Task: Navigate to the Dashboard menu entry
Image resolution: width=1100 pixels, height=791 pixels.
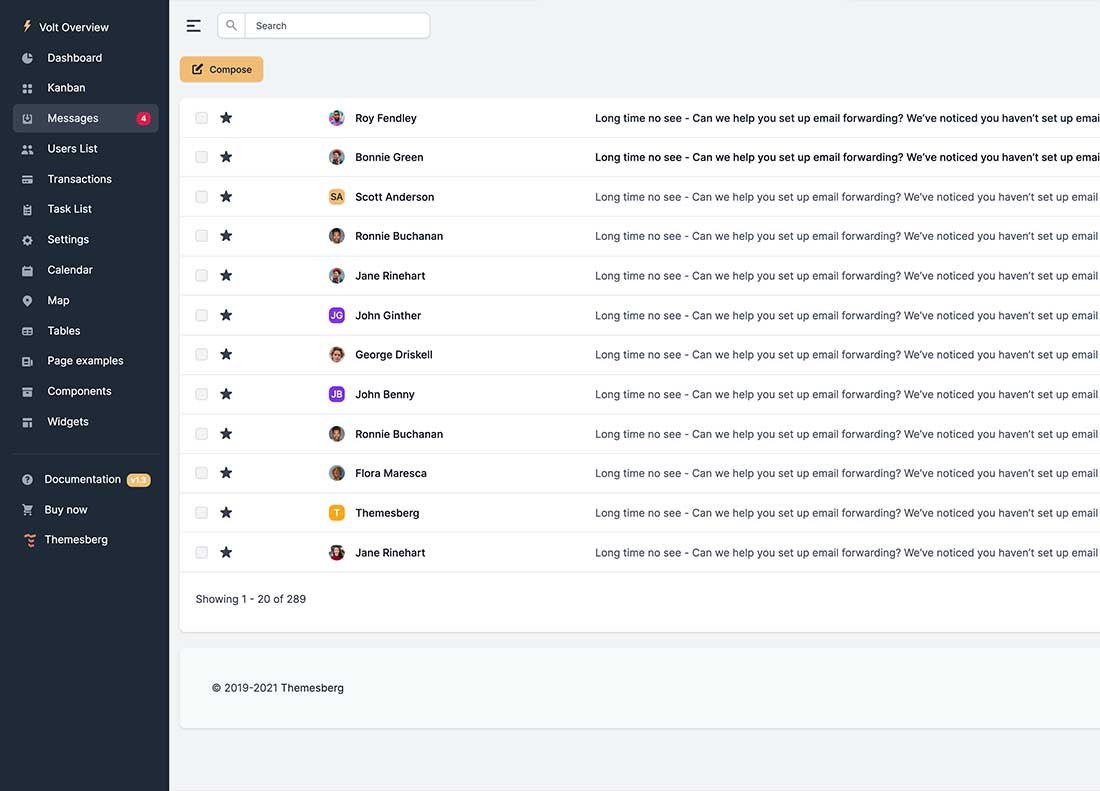Action: click(x=75, y=57)
